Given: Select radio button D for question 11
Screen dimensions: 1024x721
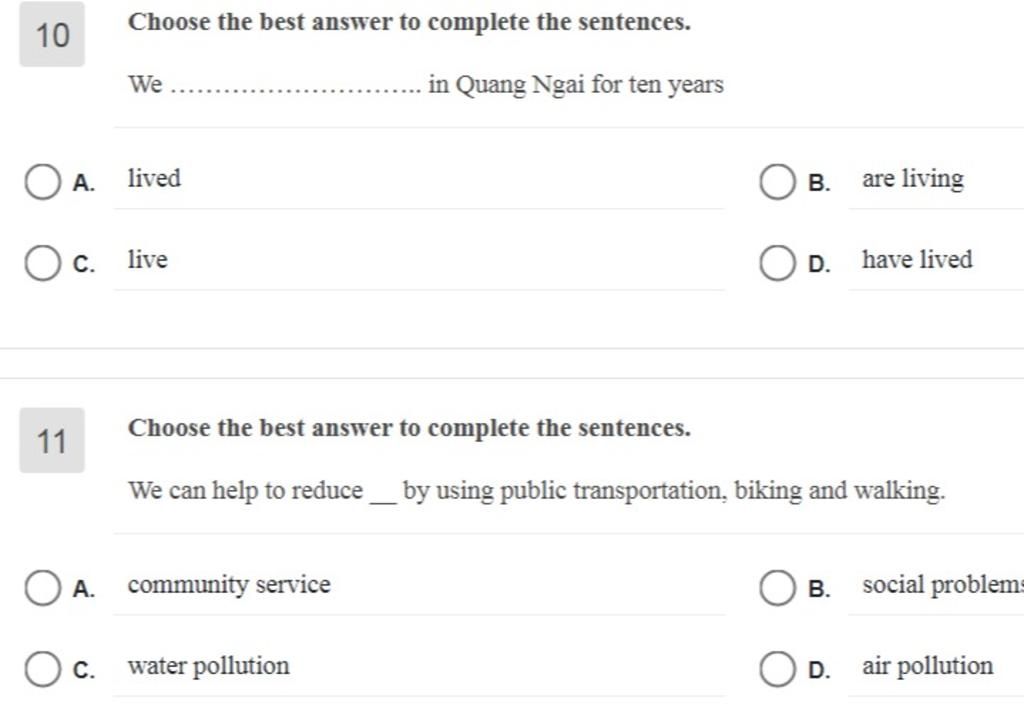Looking at the screenshot, I should point(778,669).
